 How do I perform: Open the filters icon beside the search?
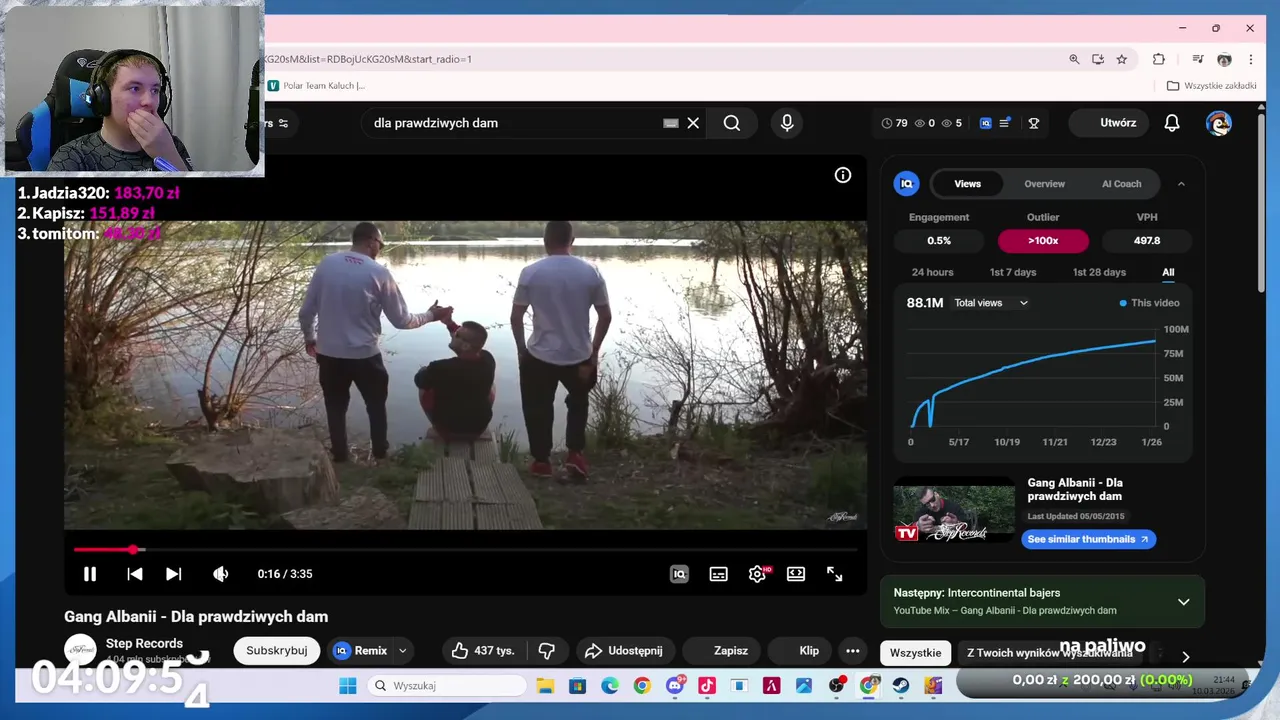[x=283, y=123]
